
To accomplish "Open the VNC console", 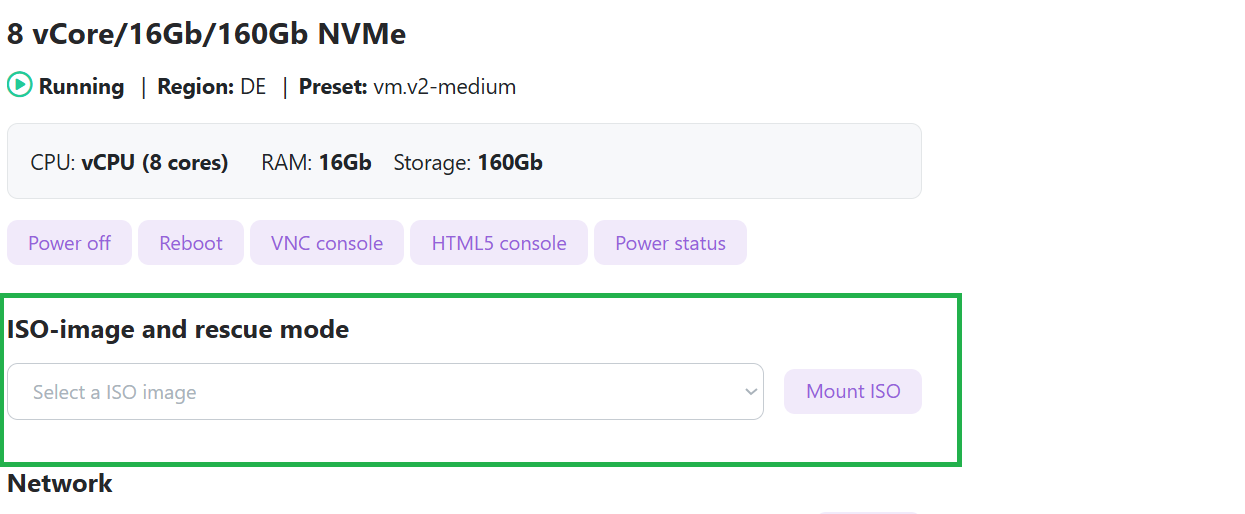I will 327,243.
